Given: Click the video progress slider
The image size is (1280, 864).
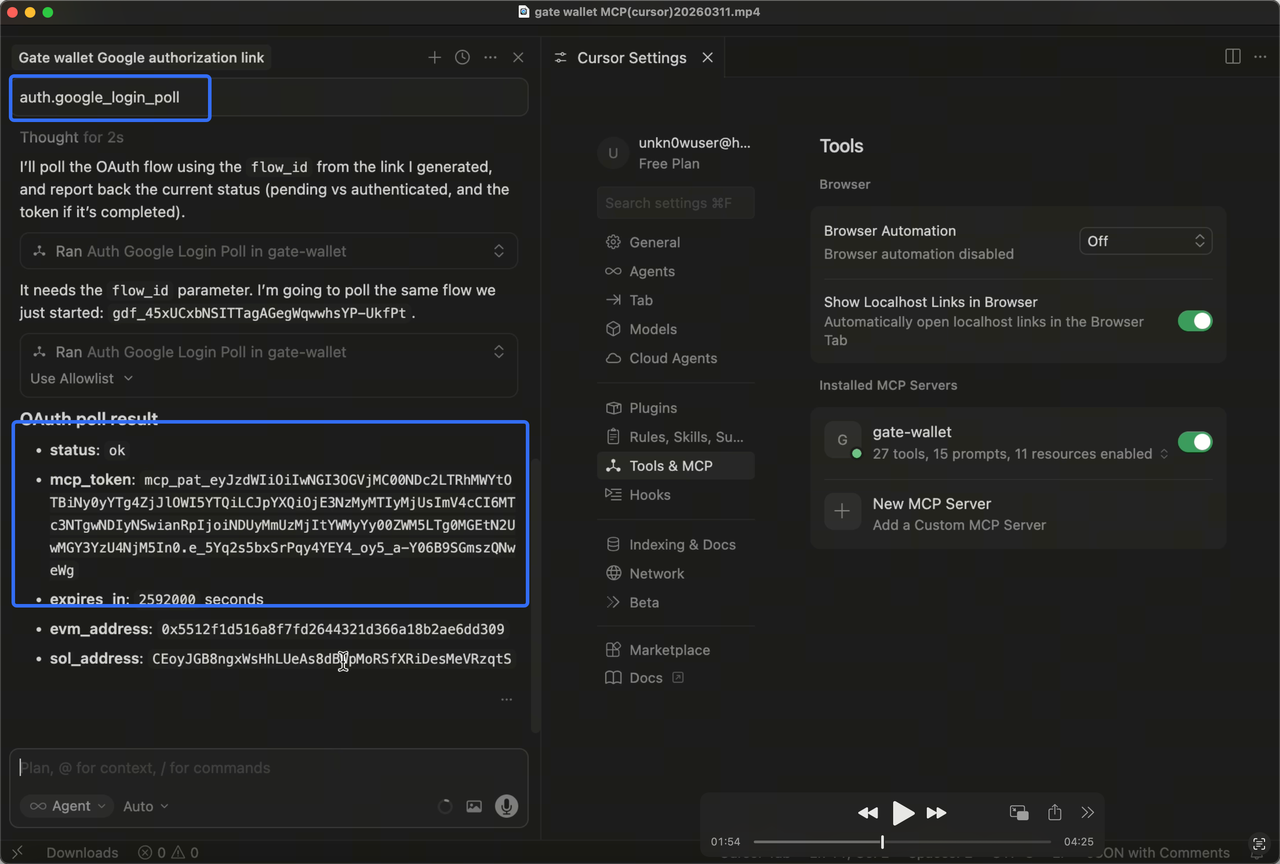Looking at the screenshot, I should click(902, 842).
